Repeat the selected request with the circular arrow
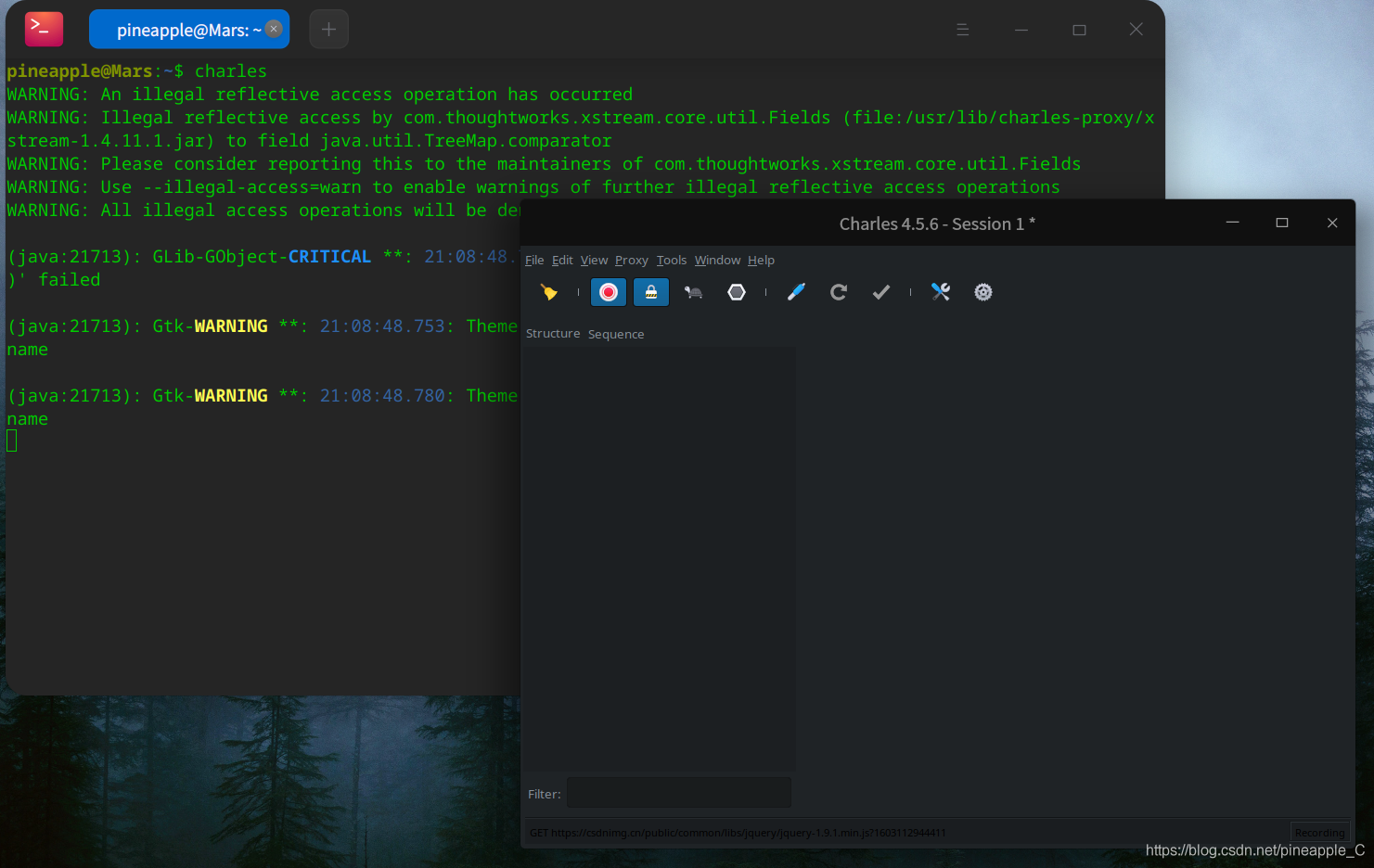Screen dimensions: 1374x868 [839, 292]
